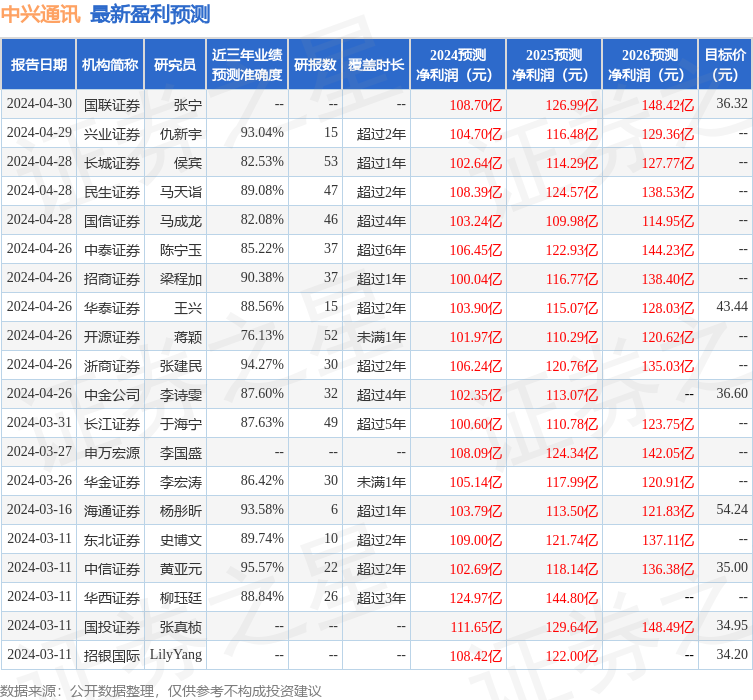The width and height of the screenshot is (753, 700).
Task: Click accuracy value 76.13%
Action: (x=262, y=336)
